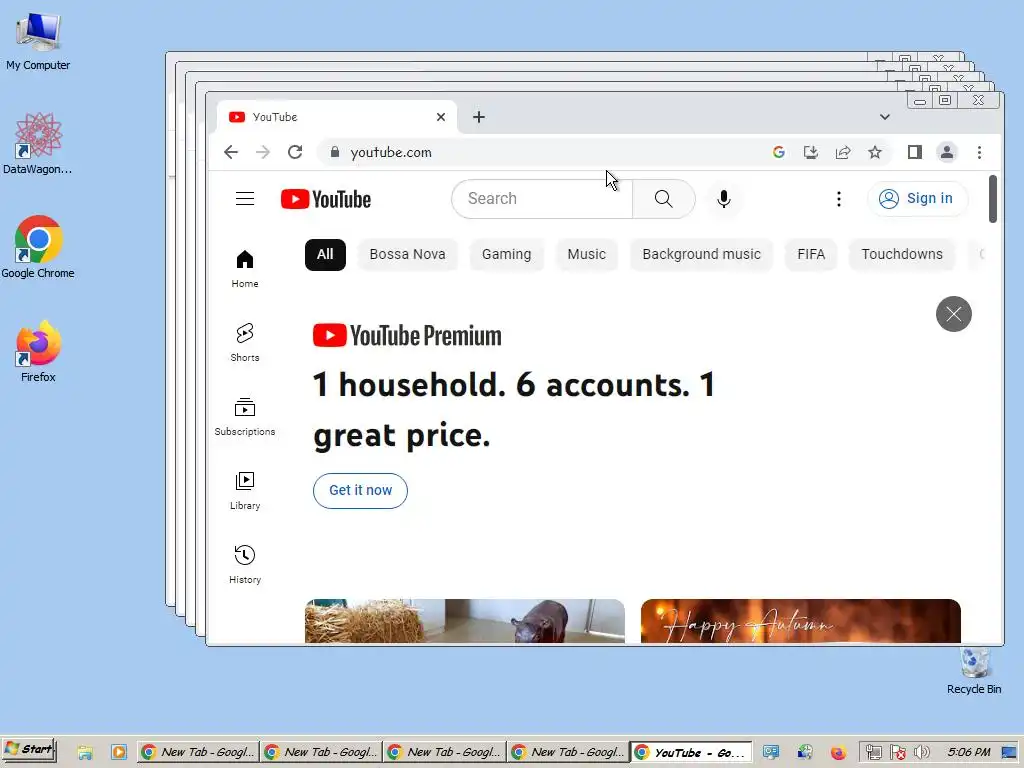
Task: Bookmark this tab with the star icon
Action: (875, 152)
